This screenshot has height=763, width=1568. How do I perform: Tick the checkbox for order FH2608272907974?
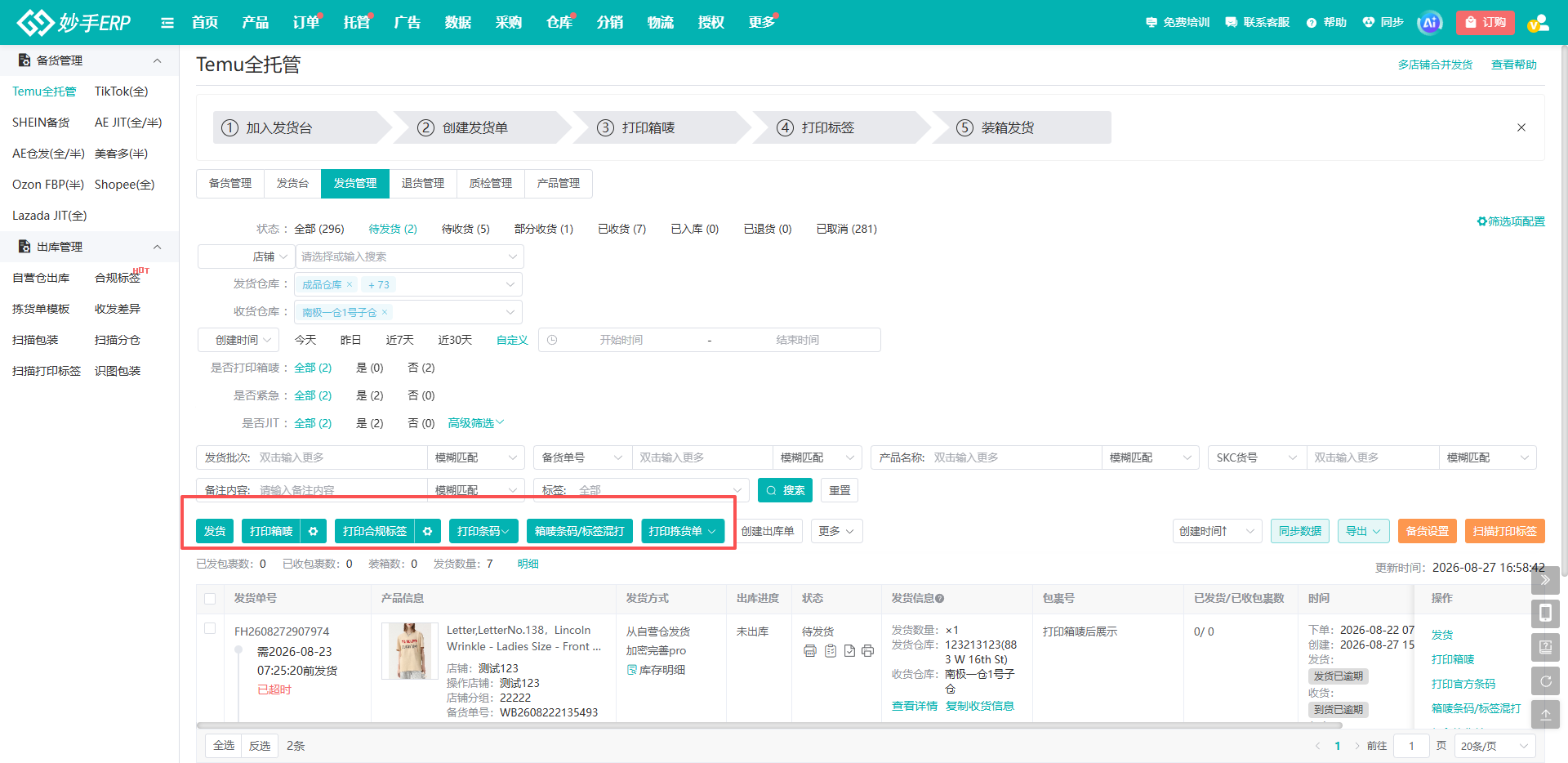tap(210, 628)
